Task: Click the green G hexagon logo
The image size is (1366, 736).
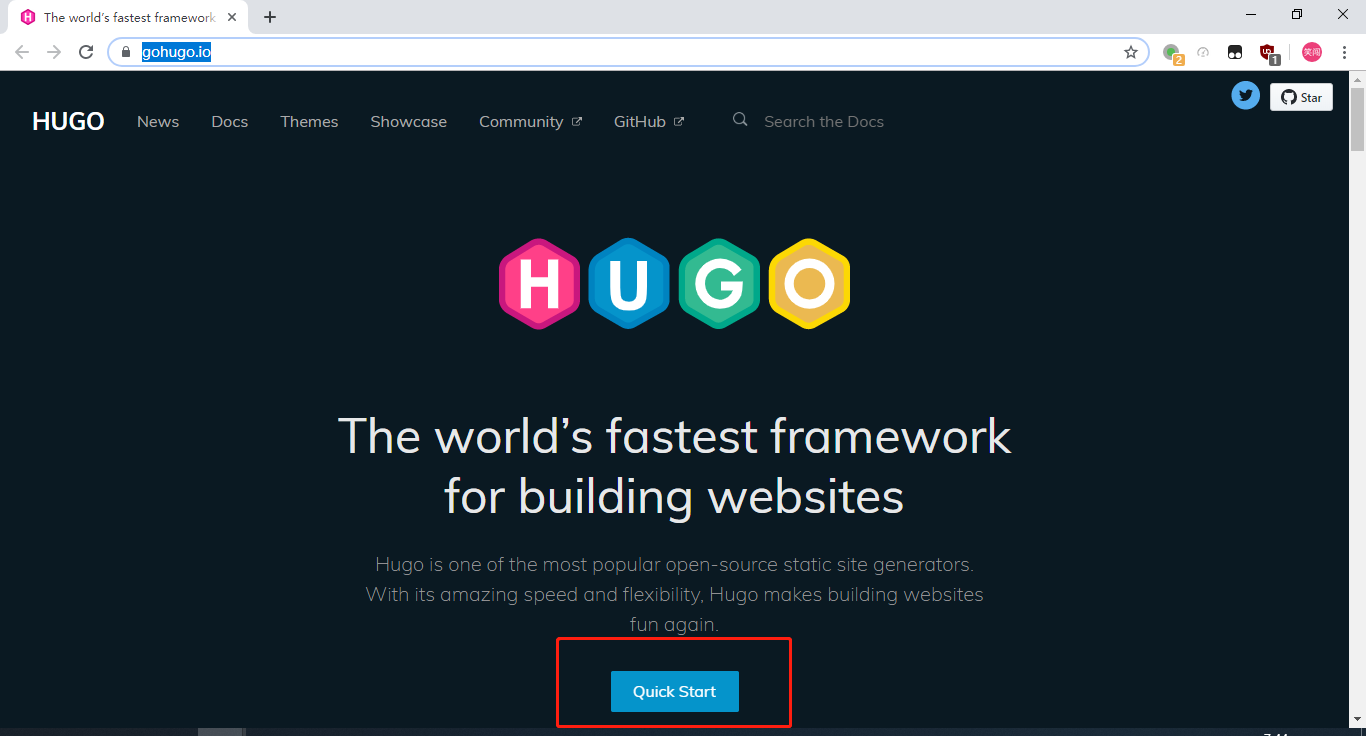Action: pyautogui.click(x=719, y=284)
